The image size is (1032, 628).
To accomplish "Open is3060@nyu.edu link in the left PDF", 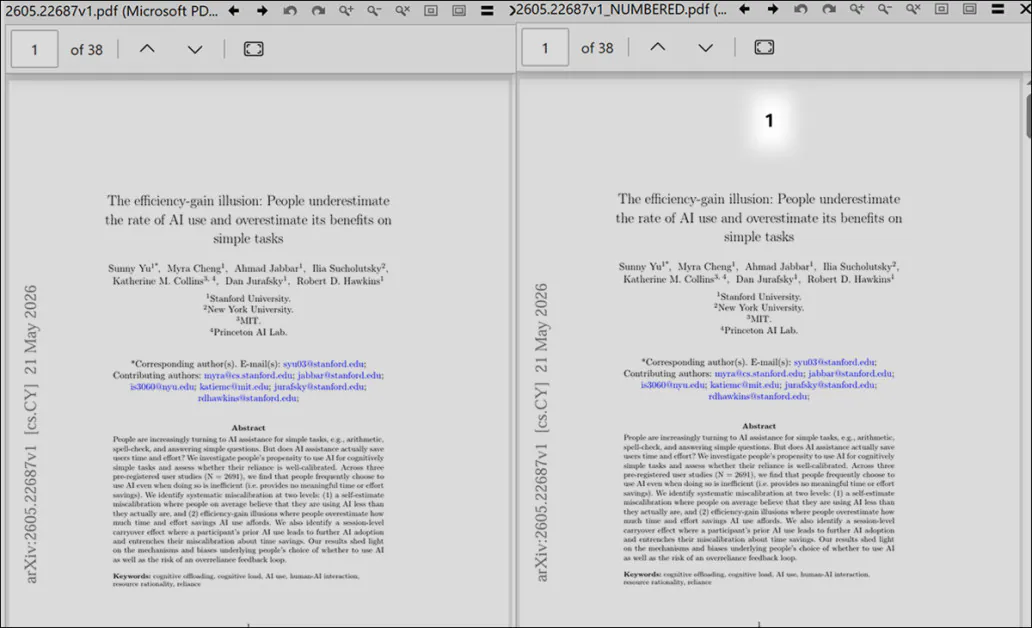I will coord(162,386).
